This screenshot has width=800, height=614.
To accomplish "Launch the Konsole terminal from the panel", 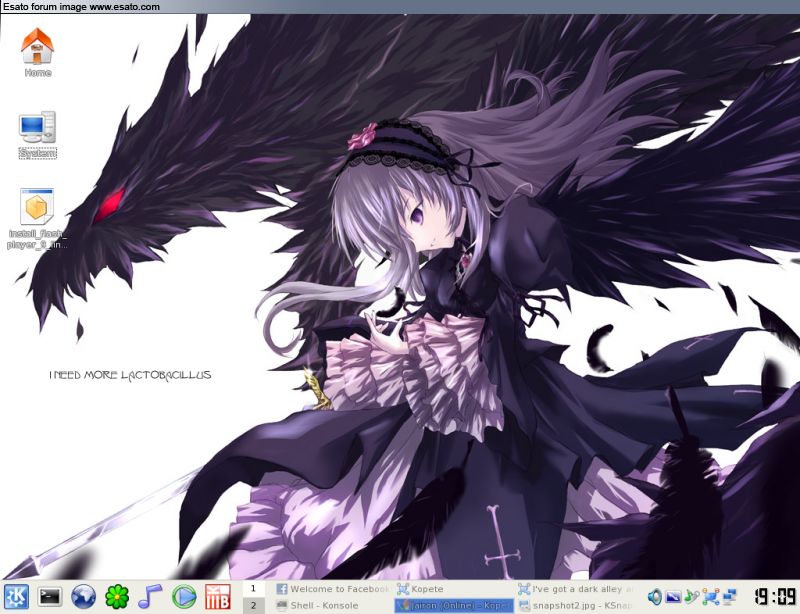I will (50, 597).
